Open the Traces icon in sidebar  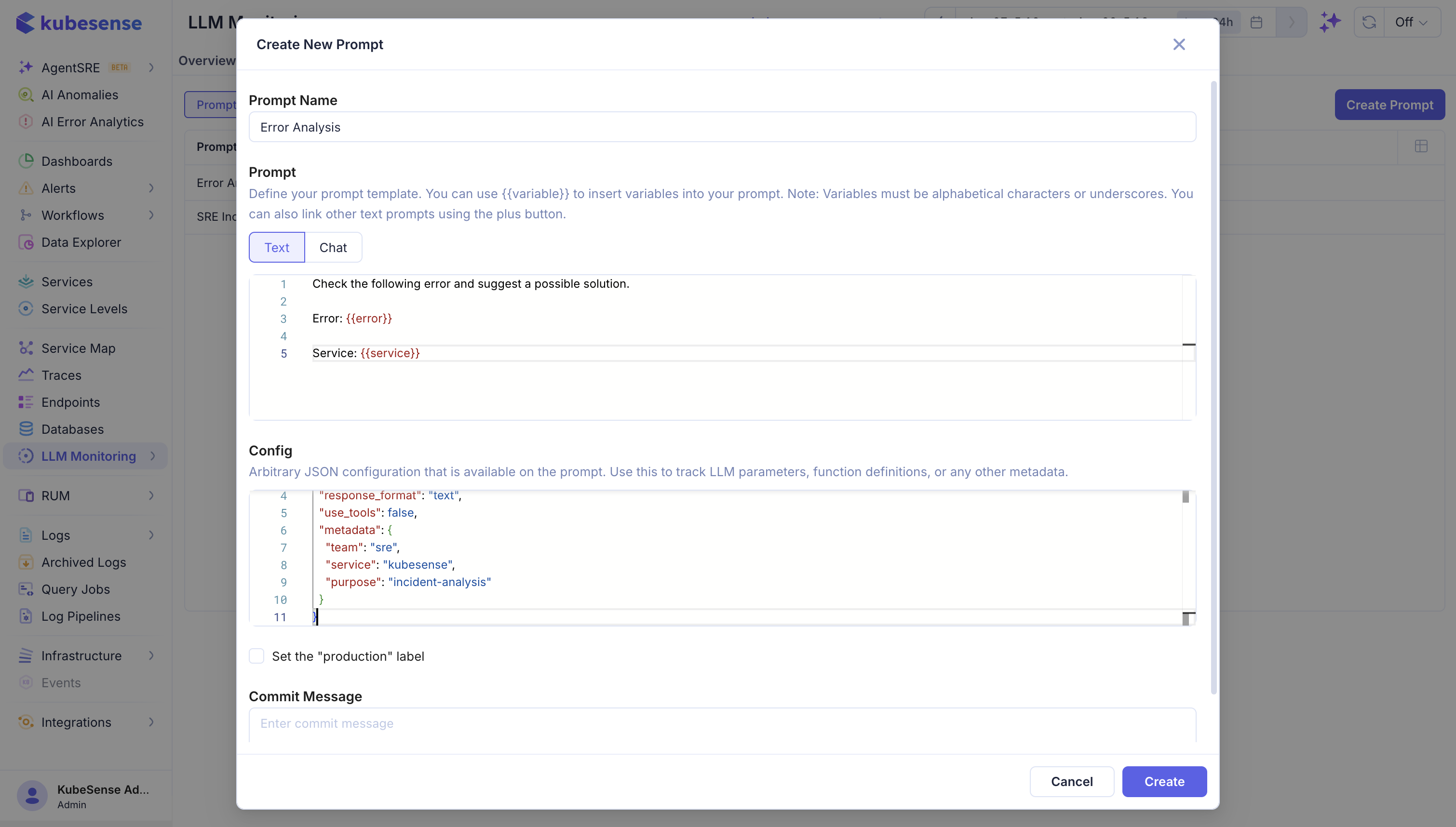point(26,375)
